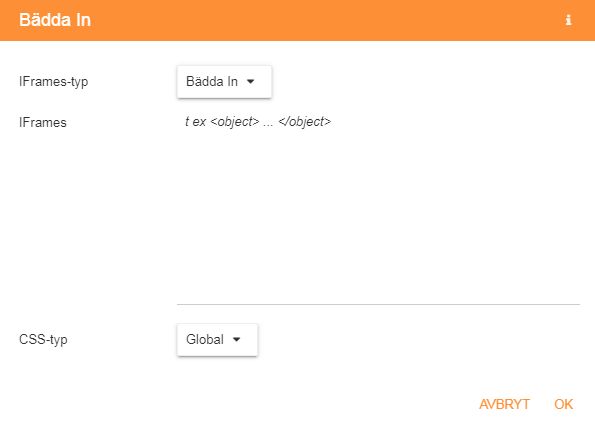Click the arrow beside Bädda In dropdown

tap(250, 82)
